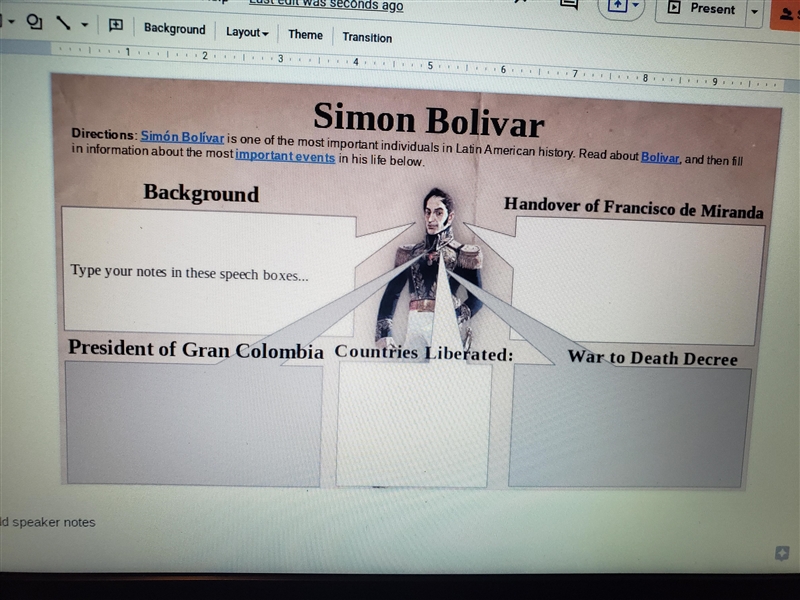Screen dimensions: 800x600
Task: Click the Add comment toolbar icon
Action: [116, 26]
